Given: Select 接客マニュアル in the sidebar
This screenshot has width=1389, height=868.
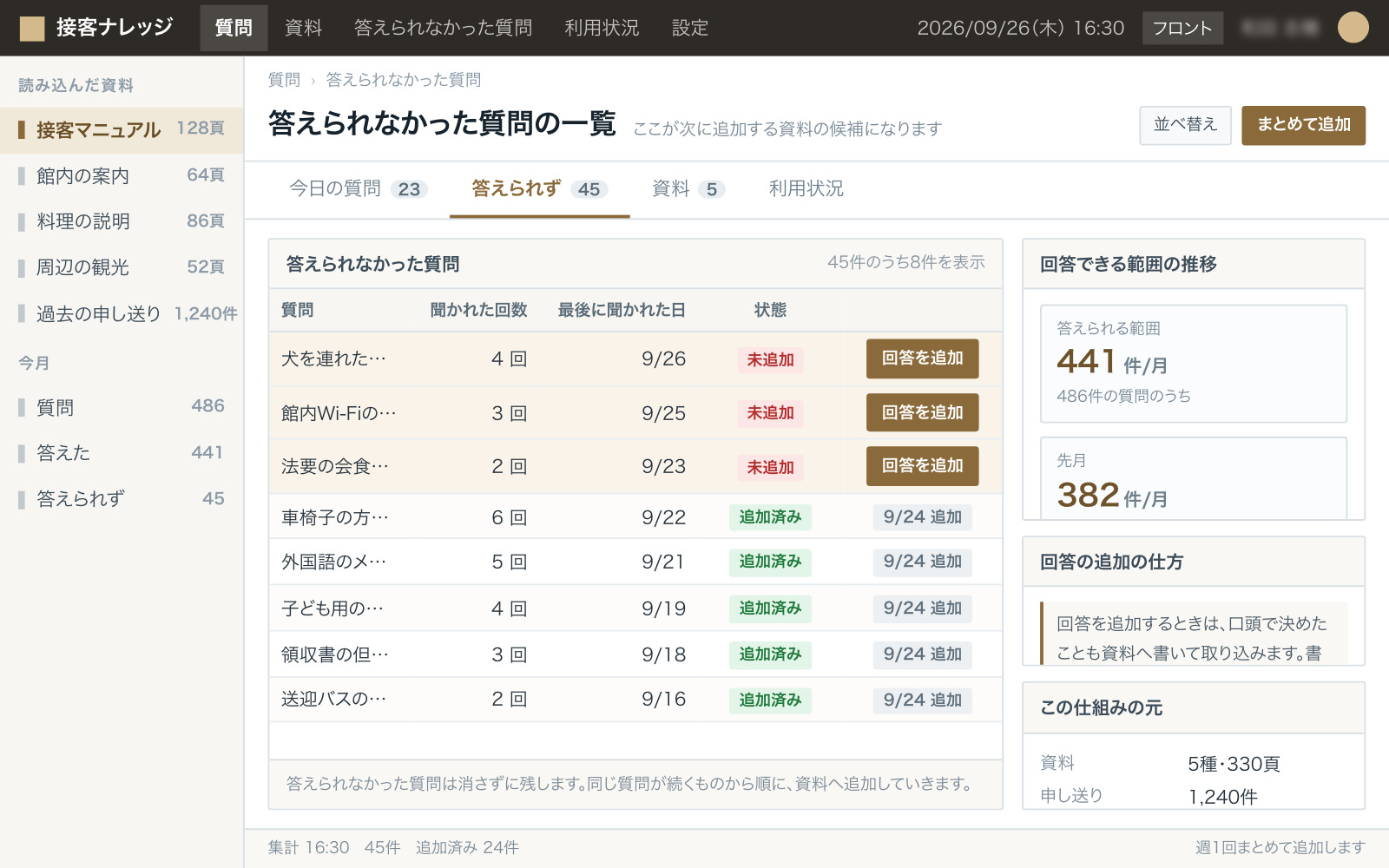Looking at the screenshot, I should 122,130.
